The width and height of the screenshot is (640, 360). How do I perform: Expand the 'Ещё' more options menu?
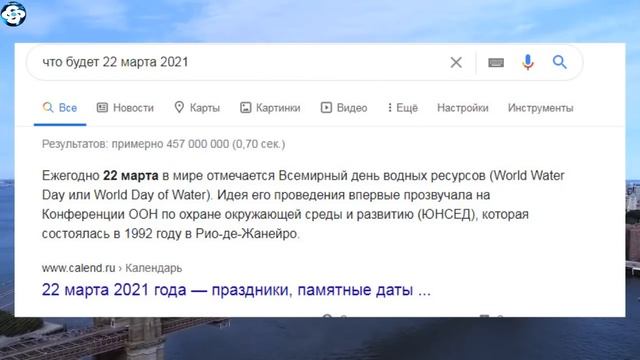click(x=402, y=108)
